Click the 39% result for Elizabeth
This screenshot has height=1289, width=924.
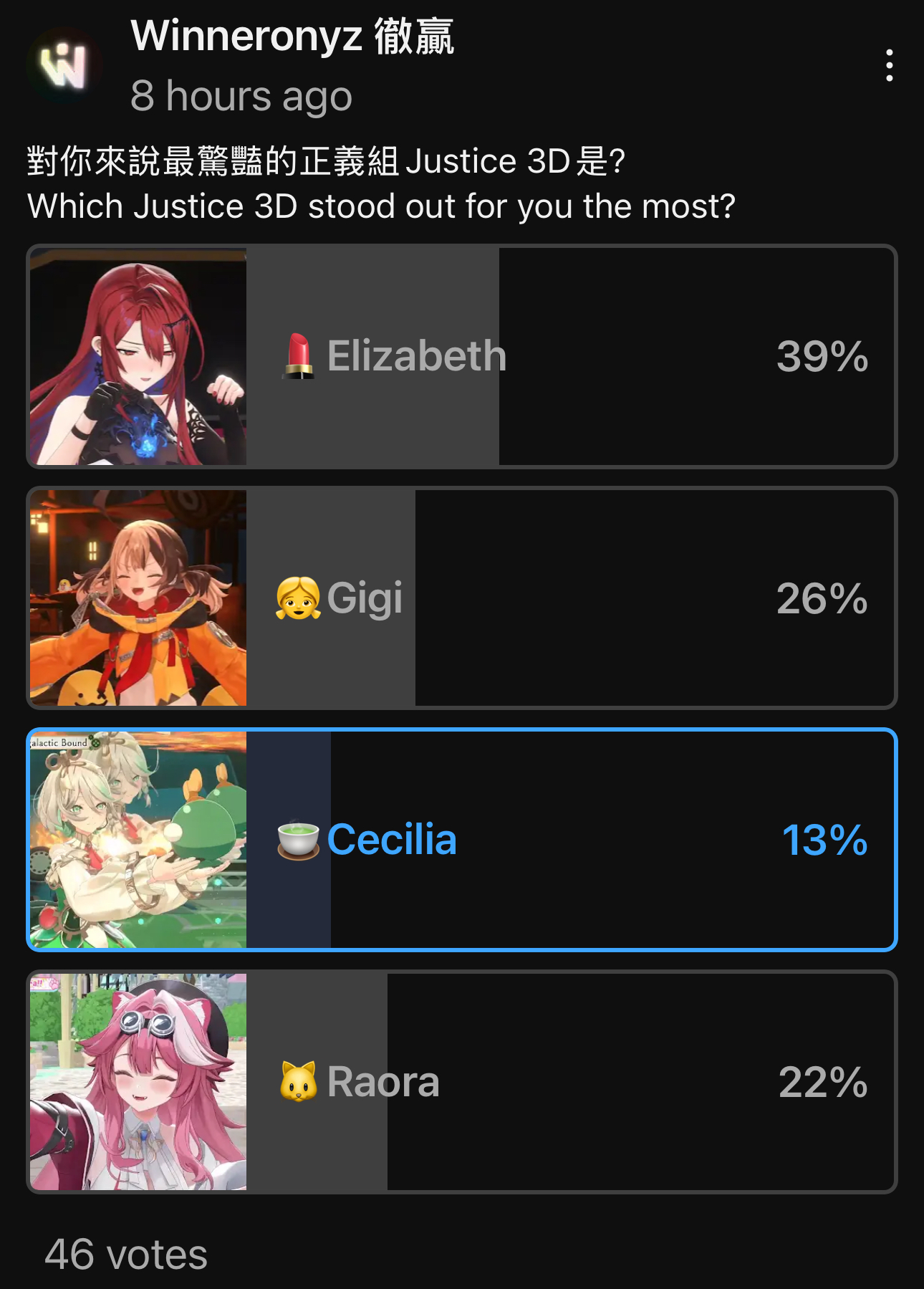click(x=822, y=356)
